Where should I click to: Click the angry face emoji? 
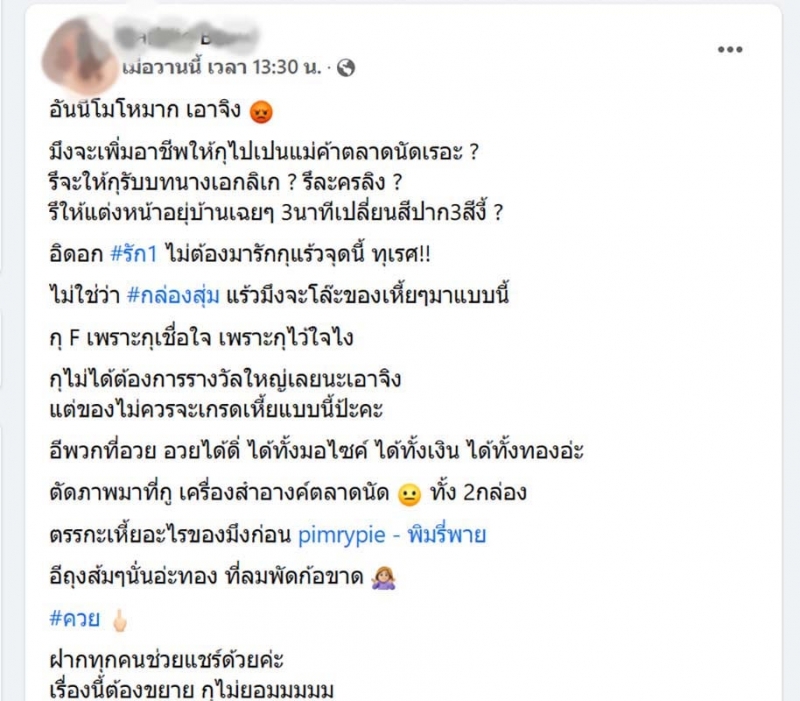(261, 112)
